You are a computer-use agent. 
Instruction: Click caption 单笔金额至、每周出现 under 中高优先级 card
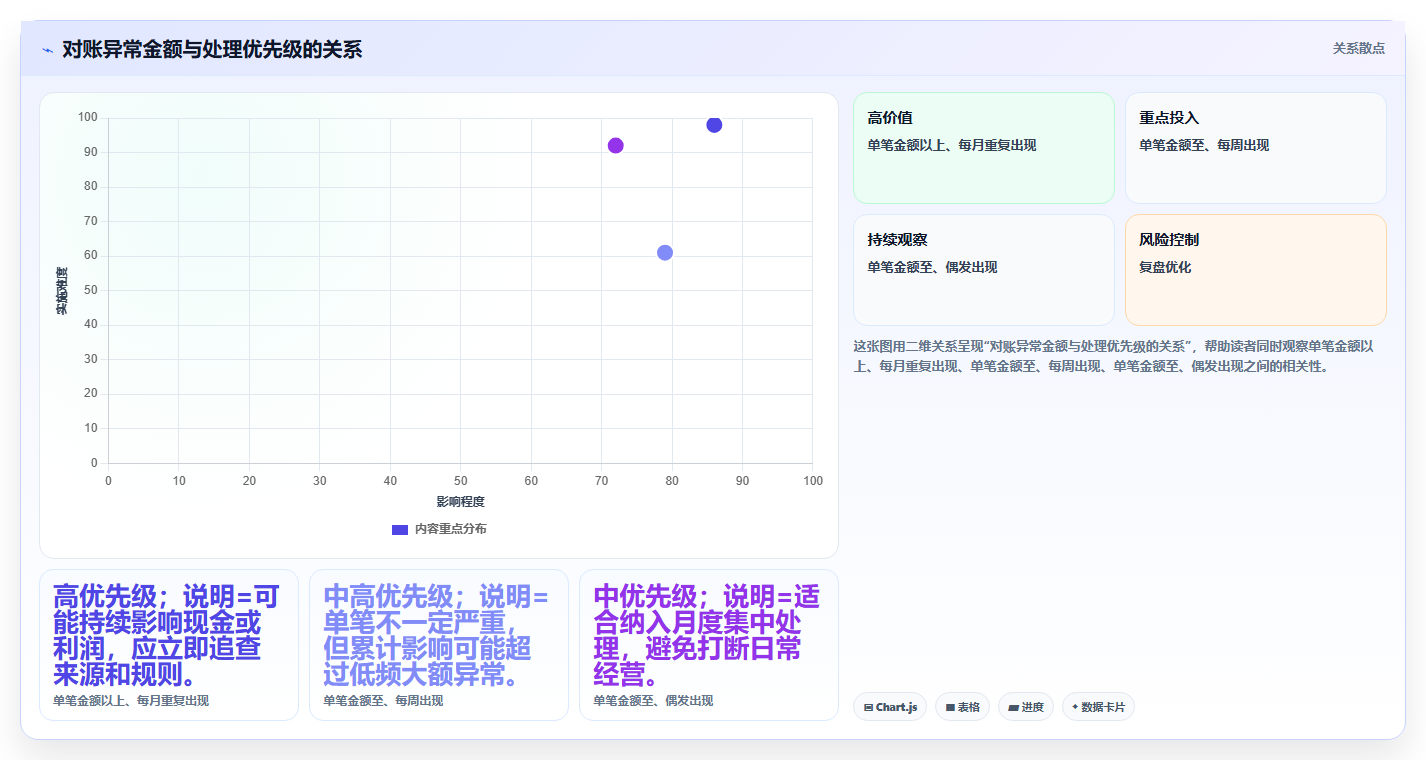click(383, 701)
